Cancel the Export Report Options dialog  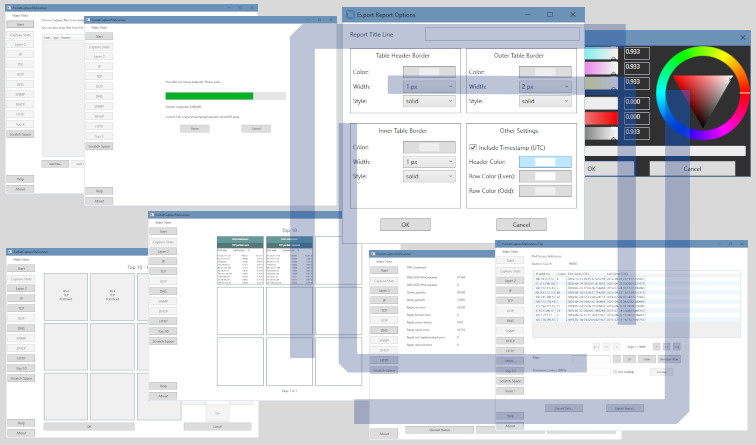[521, 225]
